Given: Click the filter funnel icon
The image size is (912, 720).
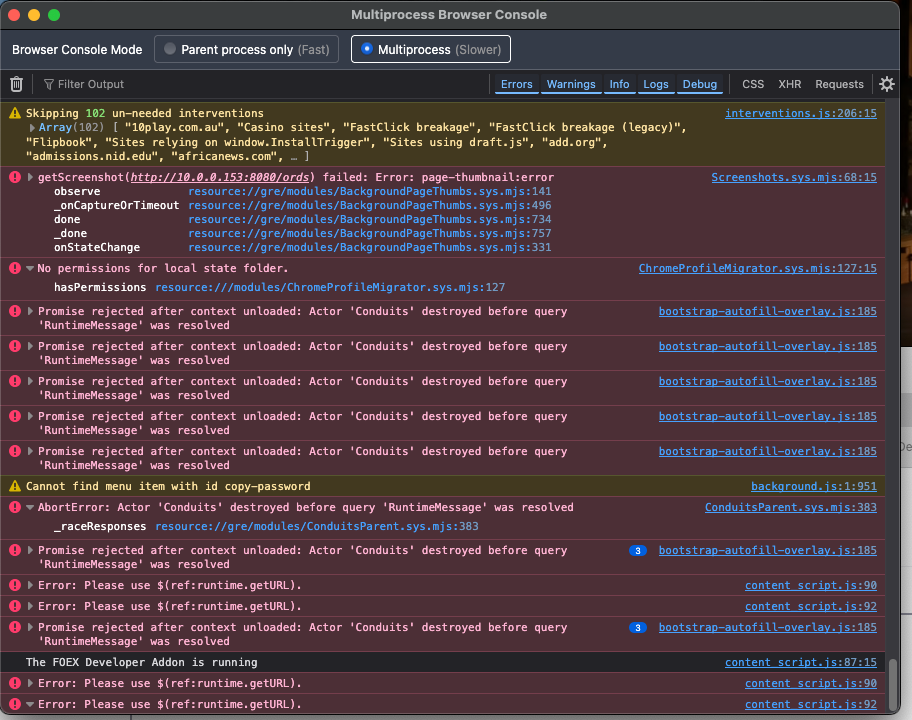Looking at the screenshot, I should tap(48, 84).
